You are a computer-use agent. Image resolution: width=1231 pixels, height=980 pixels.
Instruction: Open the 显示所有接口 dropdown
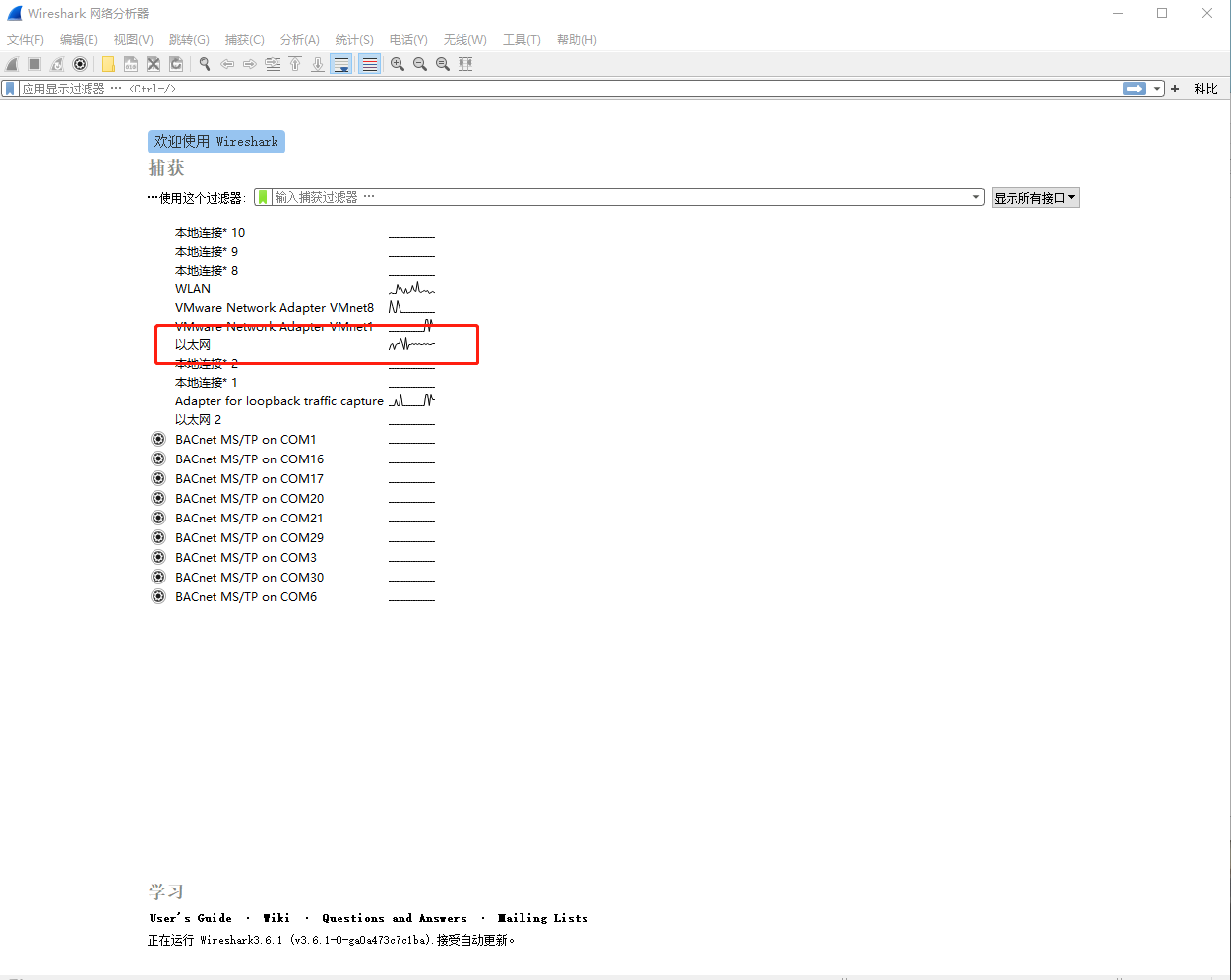tap(1035, 198)
